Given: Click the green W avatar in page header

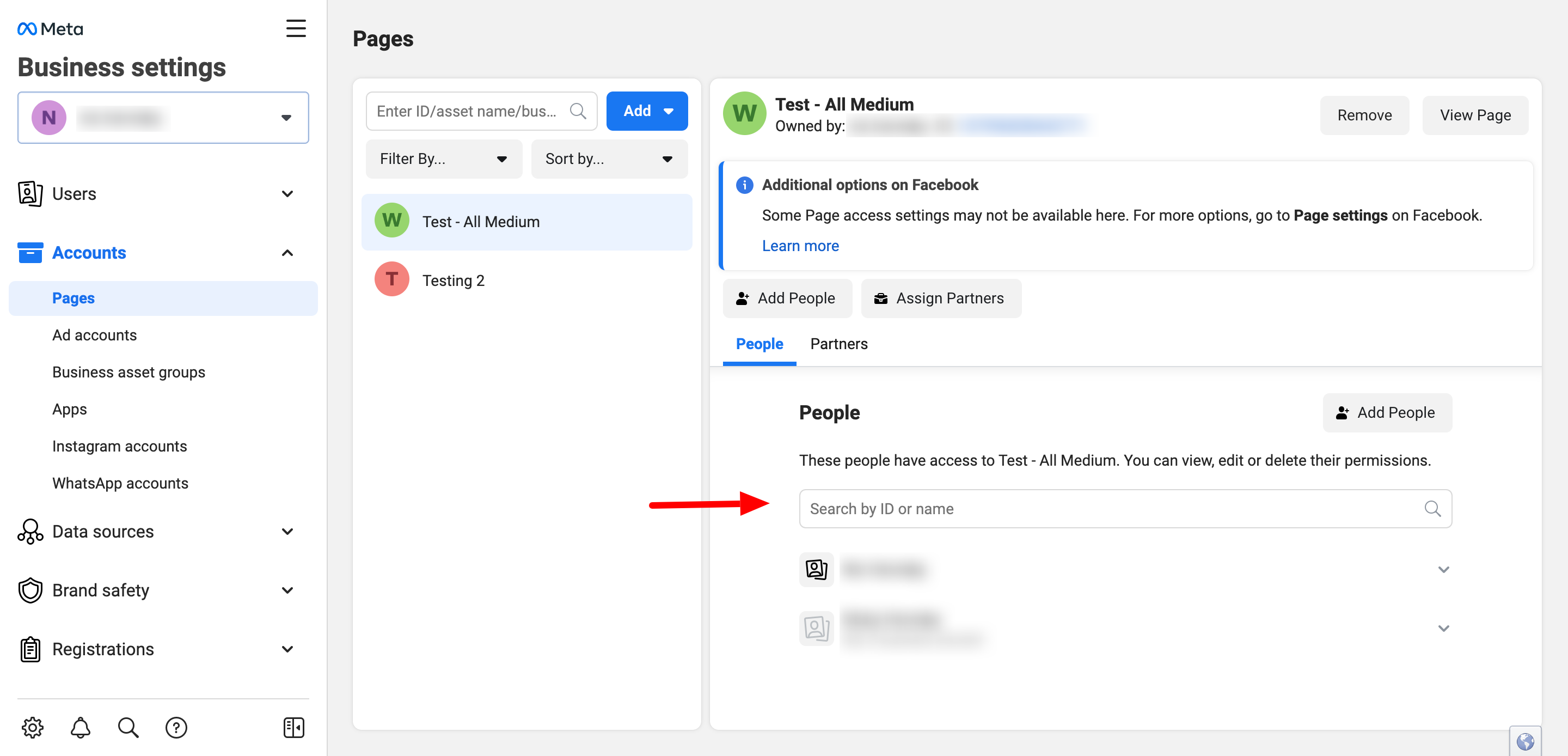Looking at the screenshot, I should click(744, 114).
